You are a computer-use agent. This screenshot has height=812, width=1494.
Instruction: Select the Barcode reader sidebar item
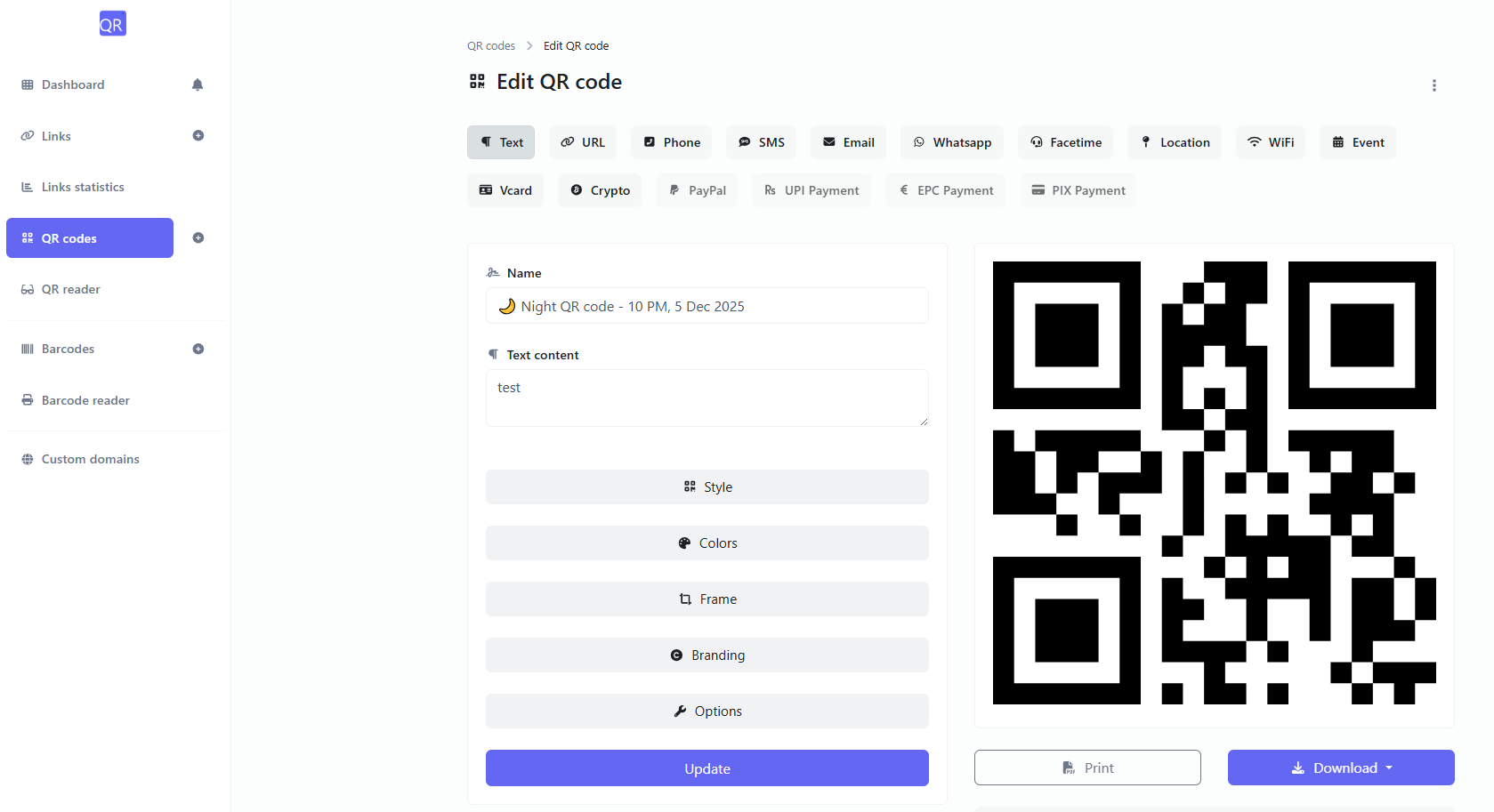coord(85,400)
